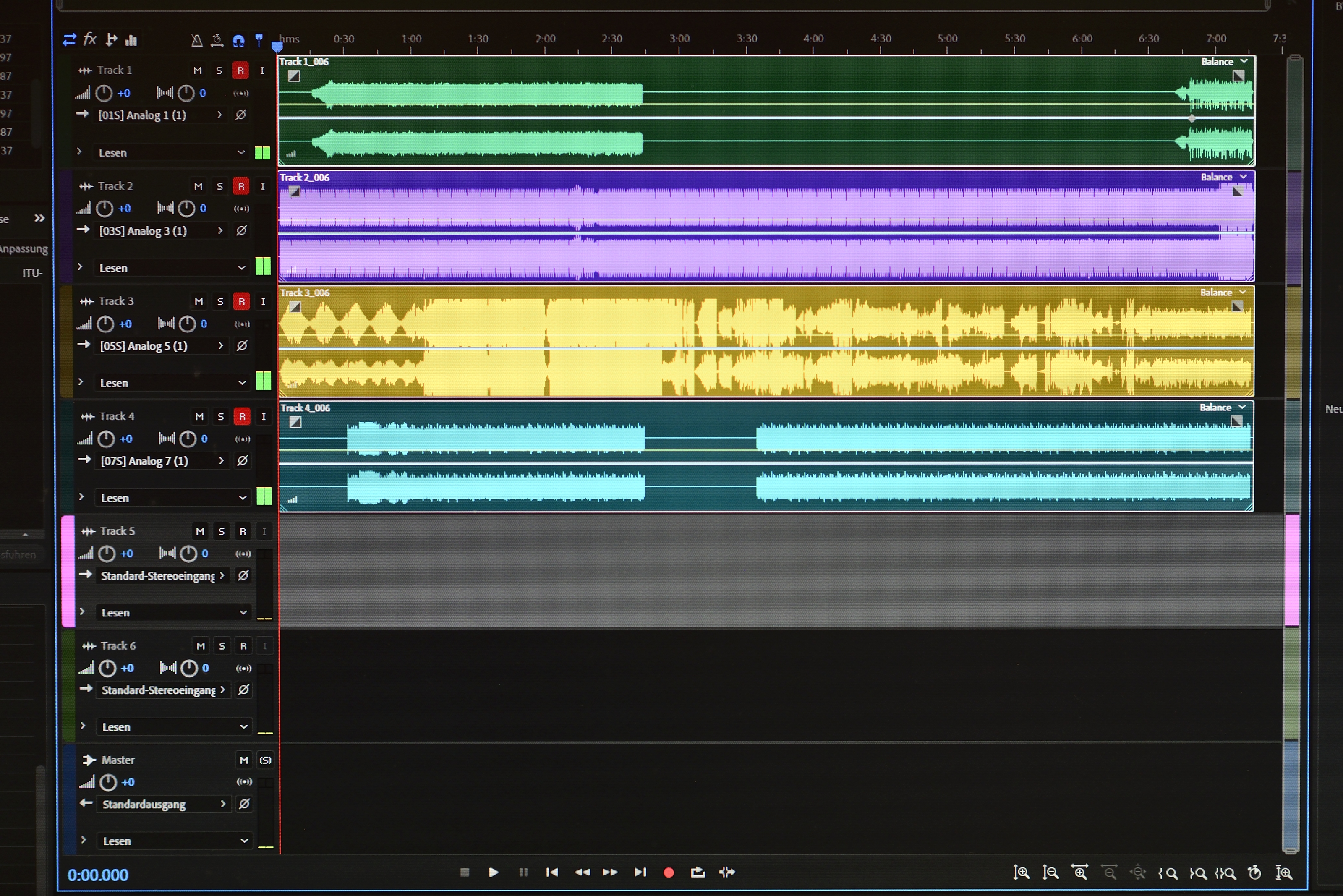Click the Zoom to Selection icon
The width and height of the screenshot is (1343, 896).
pyautogui.click(x=1225, y=873)
